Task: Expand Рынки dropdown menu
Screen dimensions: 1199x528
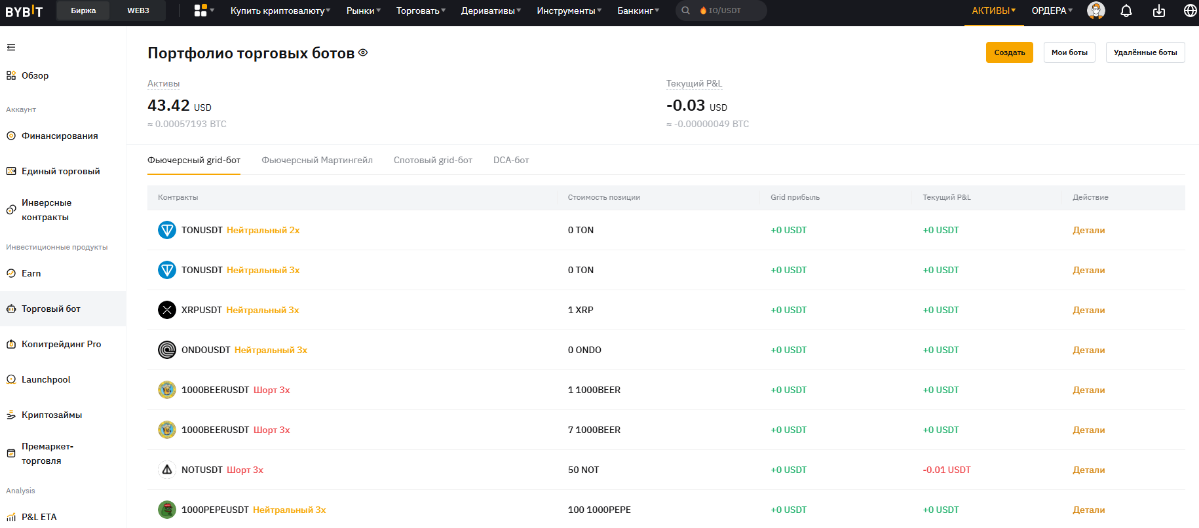Action: (x=363, y=11)
